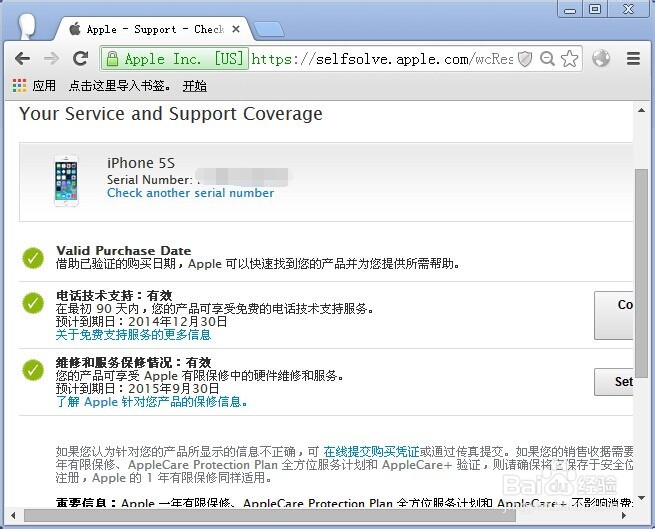The image size is (655, 529).
Task: Click the user profile avatar icon
Action: [27, 26]
